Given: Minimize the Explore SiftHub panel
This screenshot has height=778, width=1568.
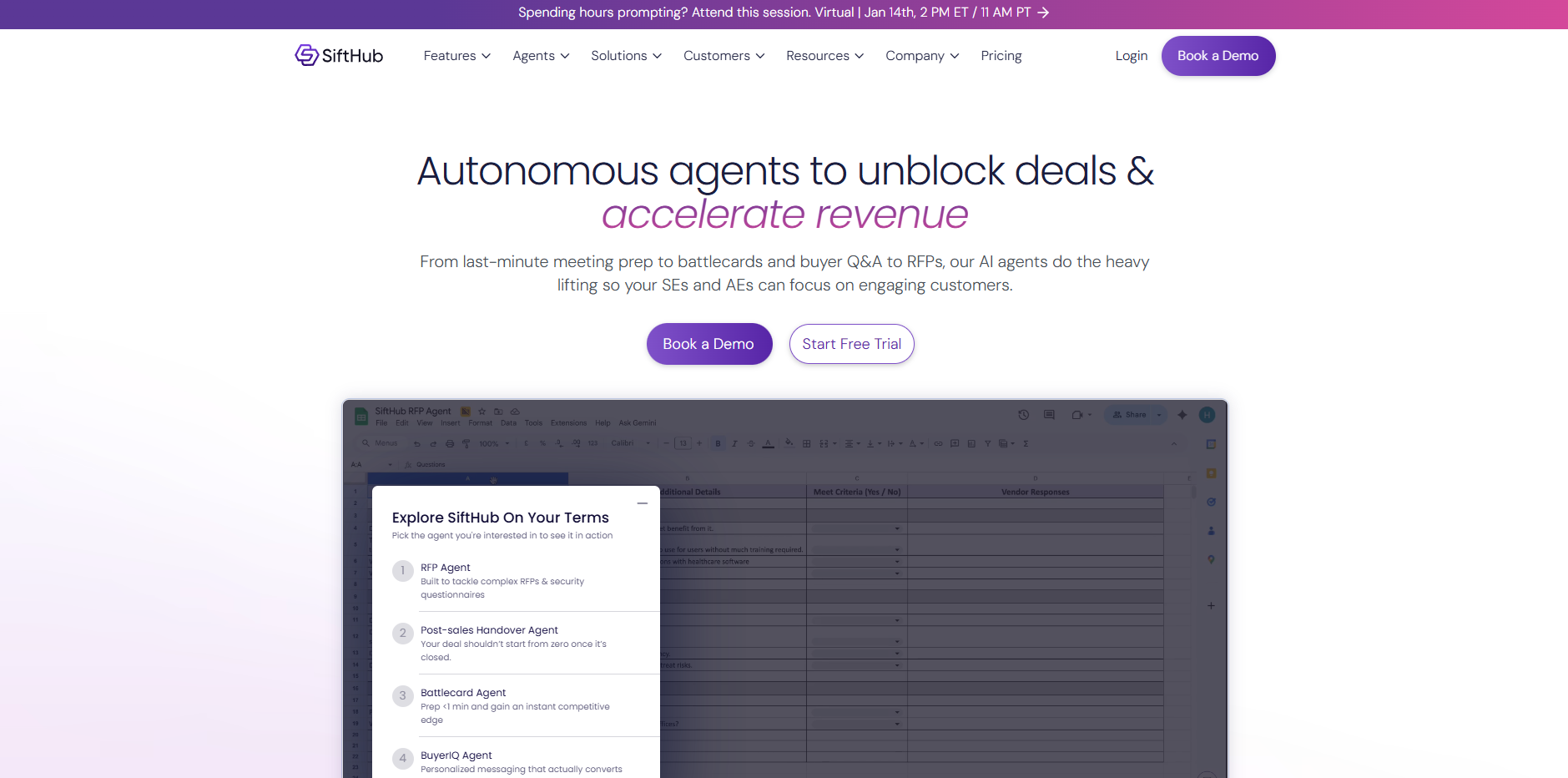Looking at the screenshot, I should [643, 503].
